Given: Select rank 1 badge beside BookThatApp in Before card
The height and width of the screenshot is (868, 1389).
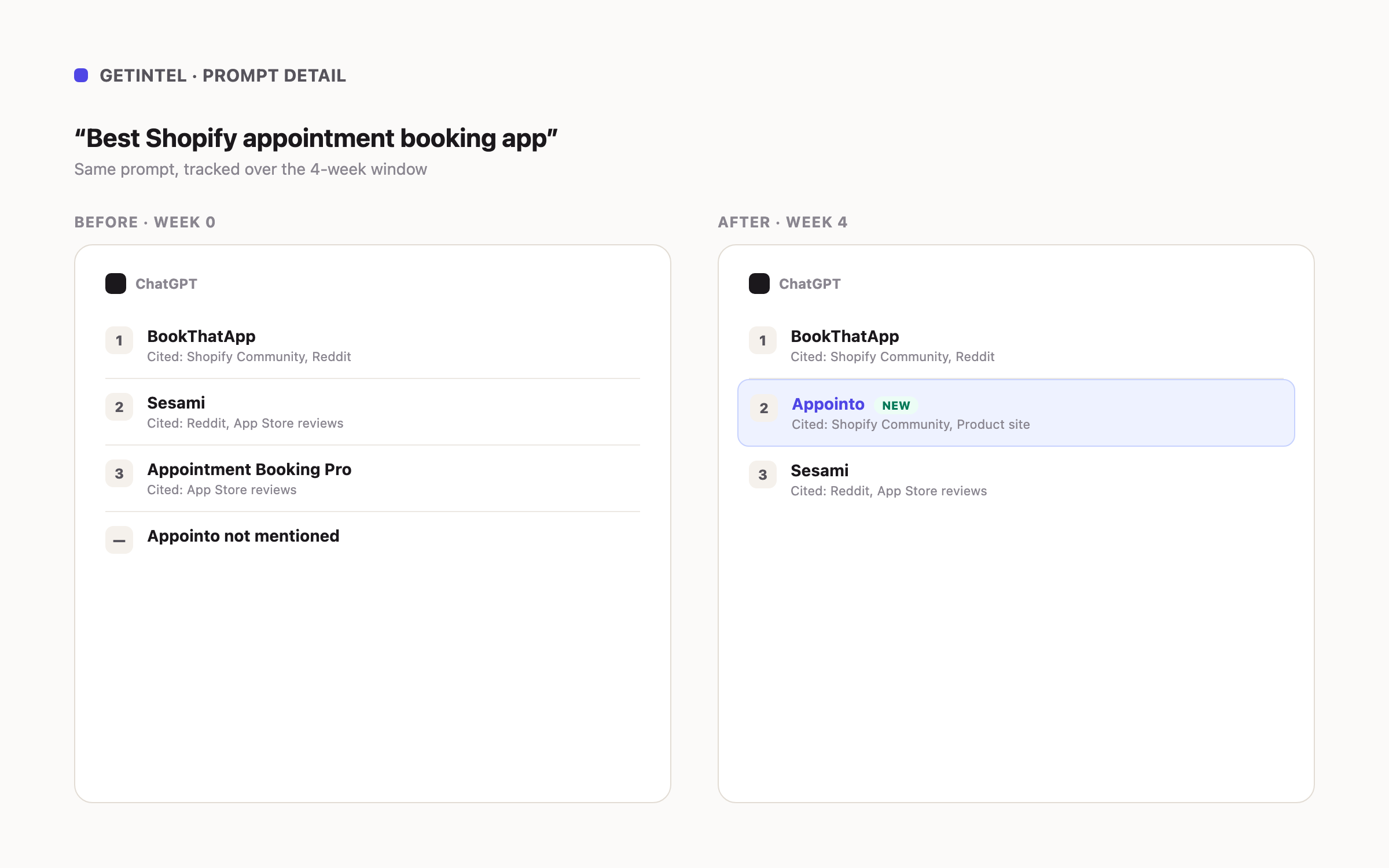Looking at the screenshot, I should point(119,340).
